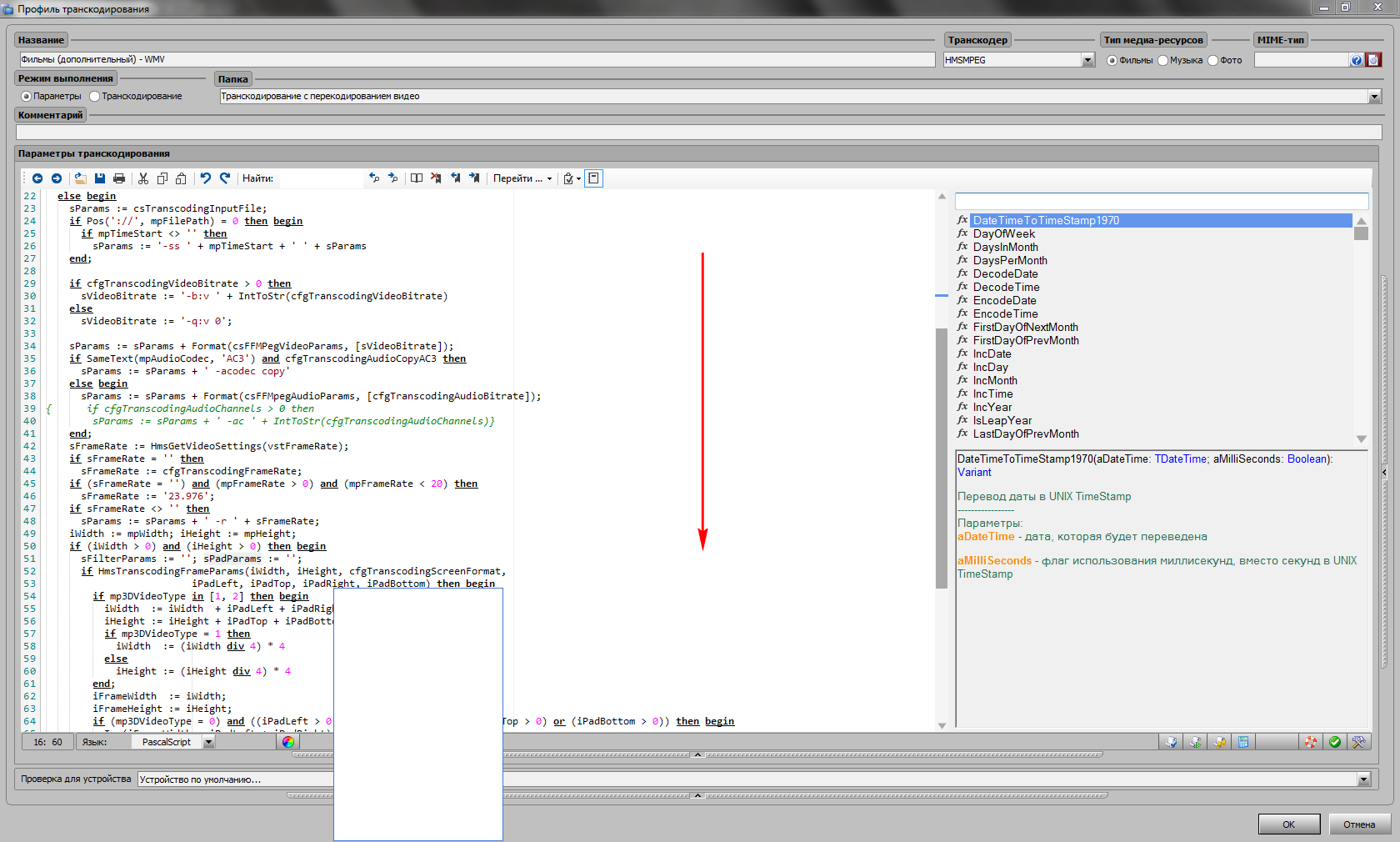The width and height of the screenshot is (1400, 842).
Task: Click the Print icon in the editor toolbar
Action: tap(119, 178)
